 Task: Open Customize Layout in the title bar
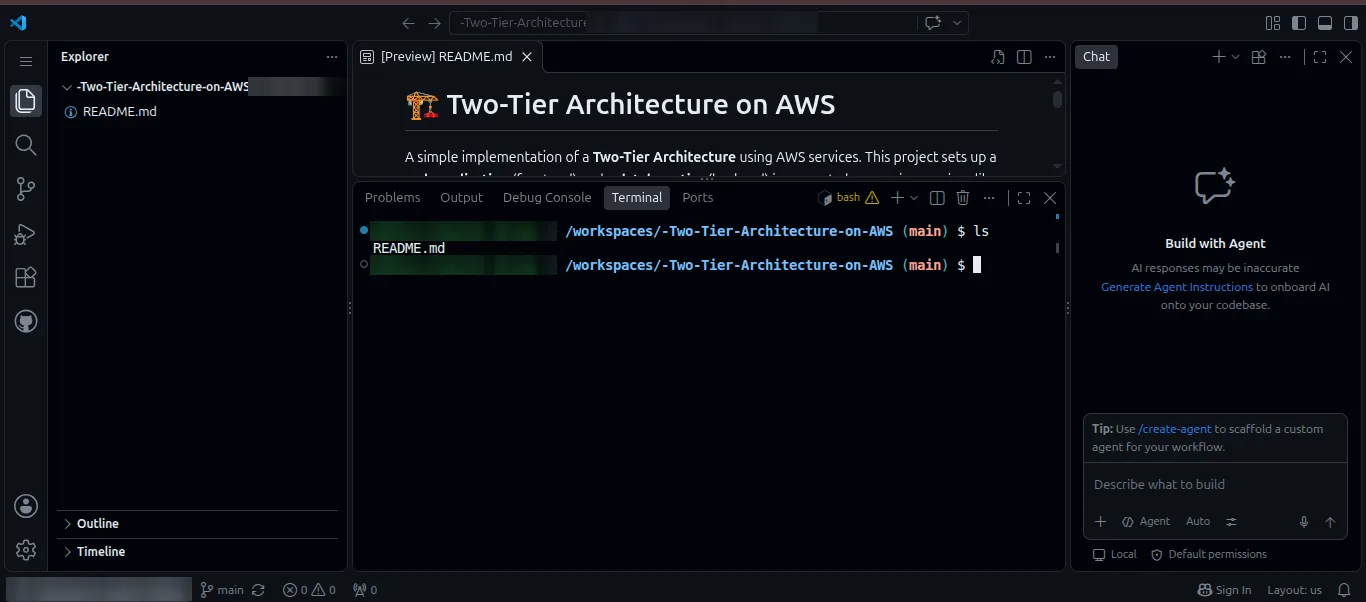(1273, 23)
